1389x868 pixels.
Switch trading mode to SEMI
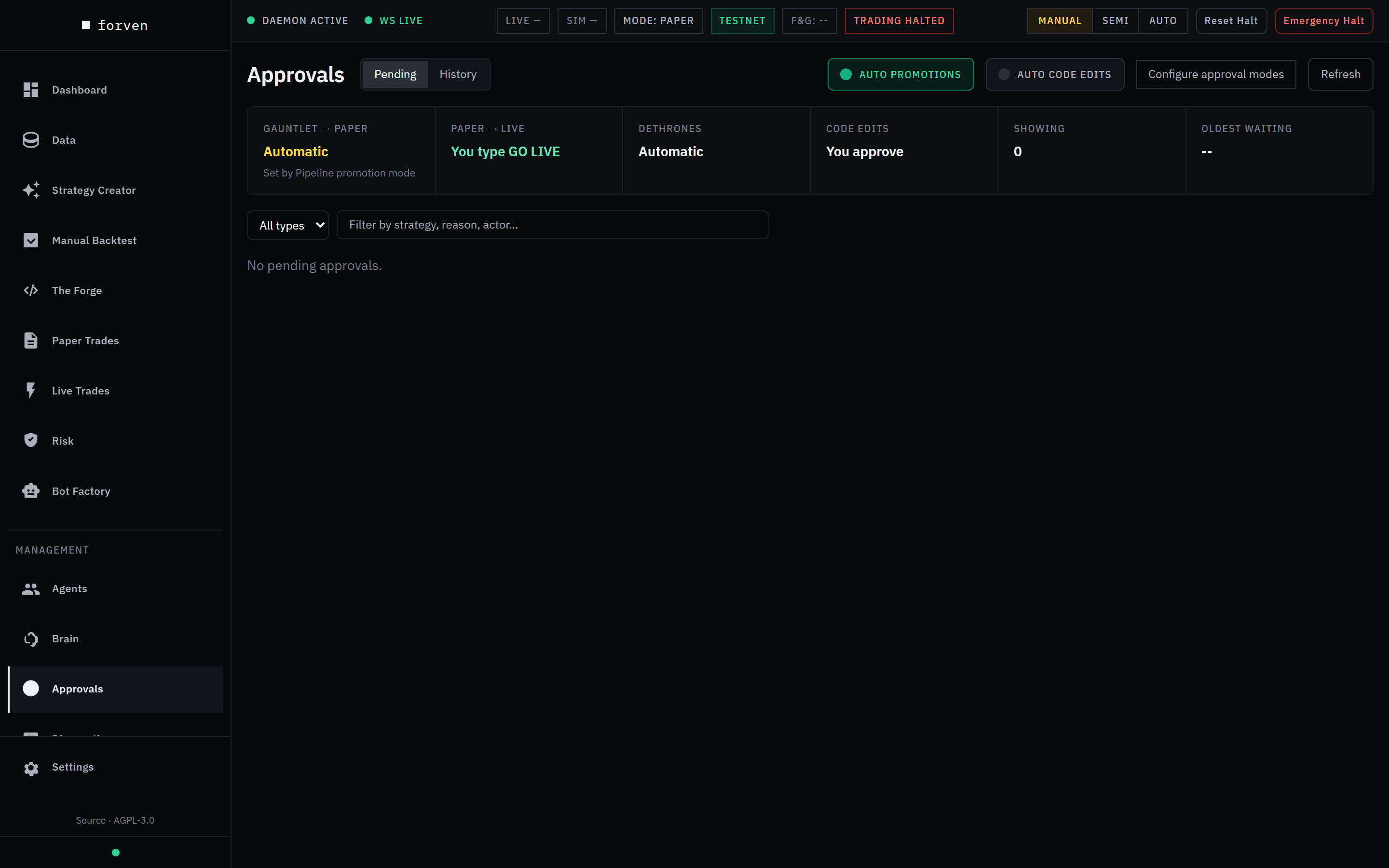click(1115, 21)
